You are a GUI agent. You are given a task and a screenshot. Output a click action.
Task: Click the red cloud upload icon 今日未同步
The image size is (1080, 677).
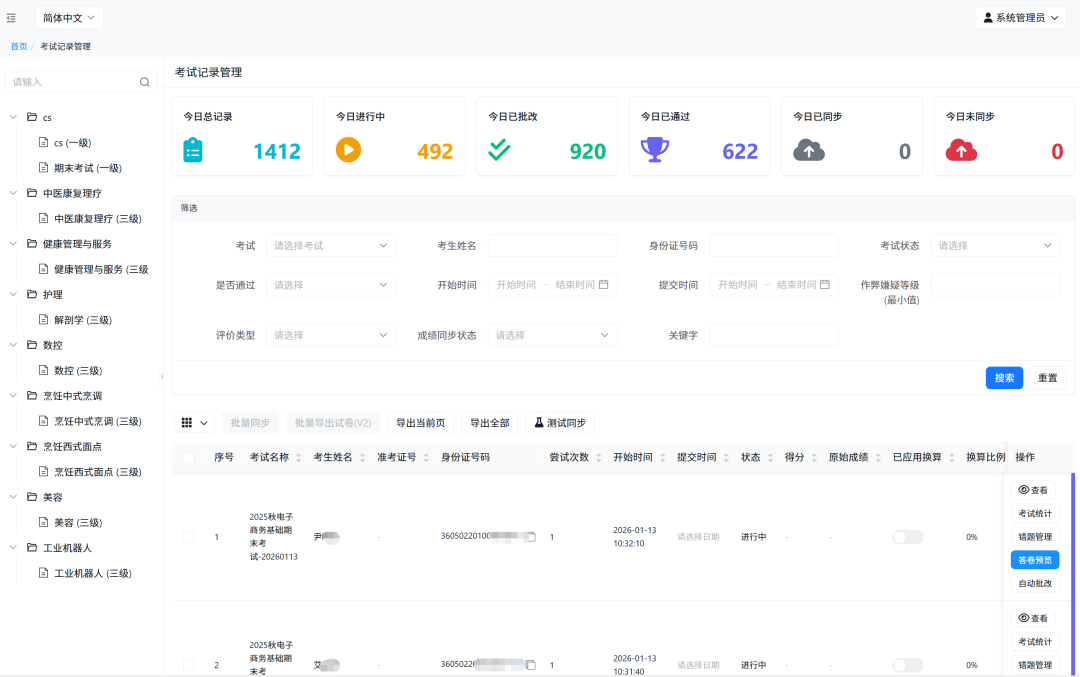(x=961, y=150)
